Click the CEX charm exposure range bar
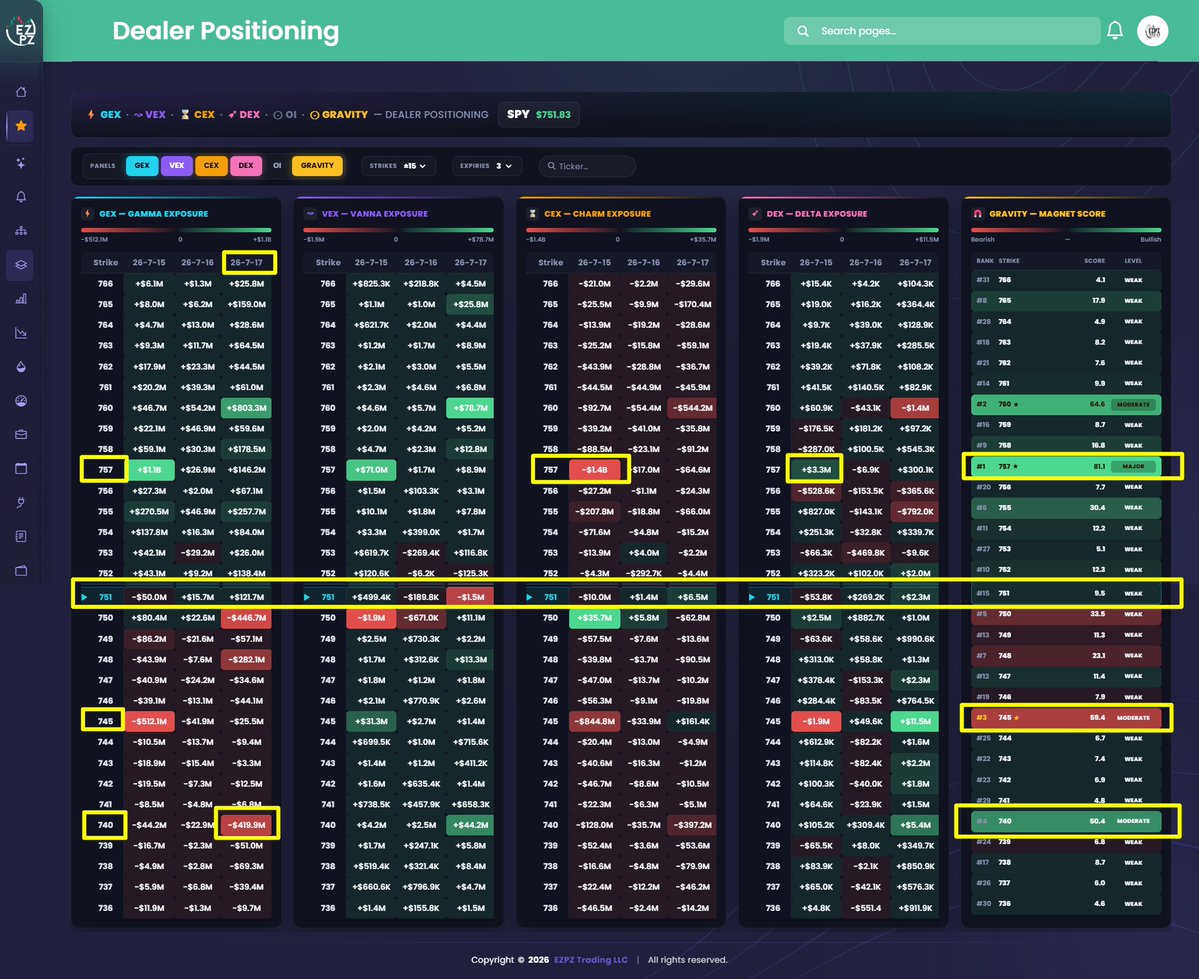This screenshot has height=979, width=1199. point(621,229)
